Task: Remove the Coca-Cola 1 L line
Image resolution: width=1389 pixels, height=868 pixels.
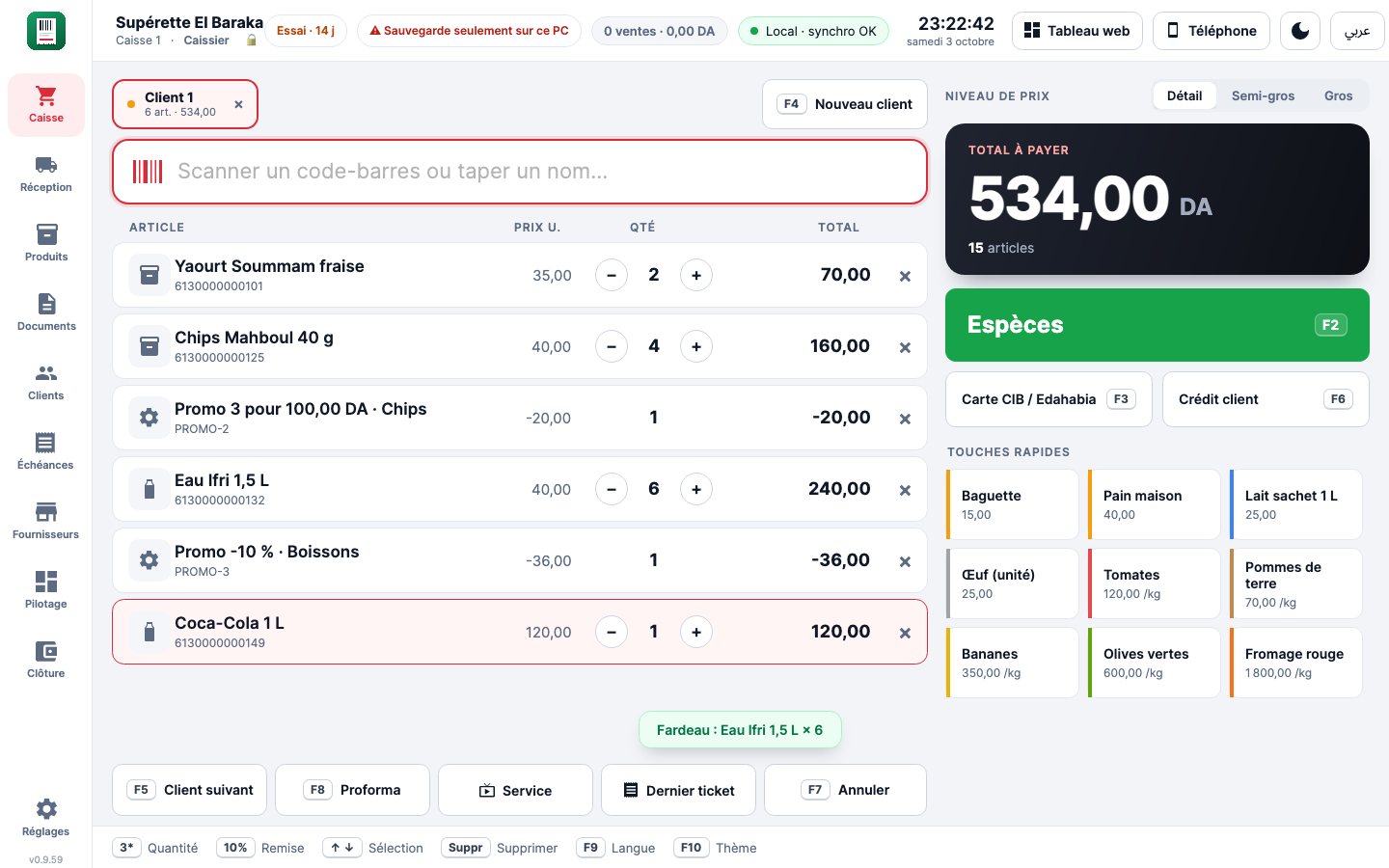Action: pos(905,633)
